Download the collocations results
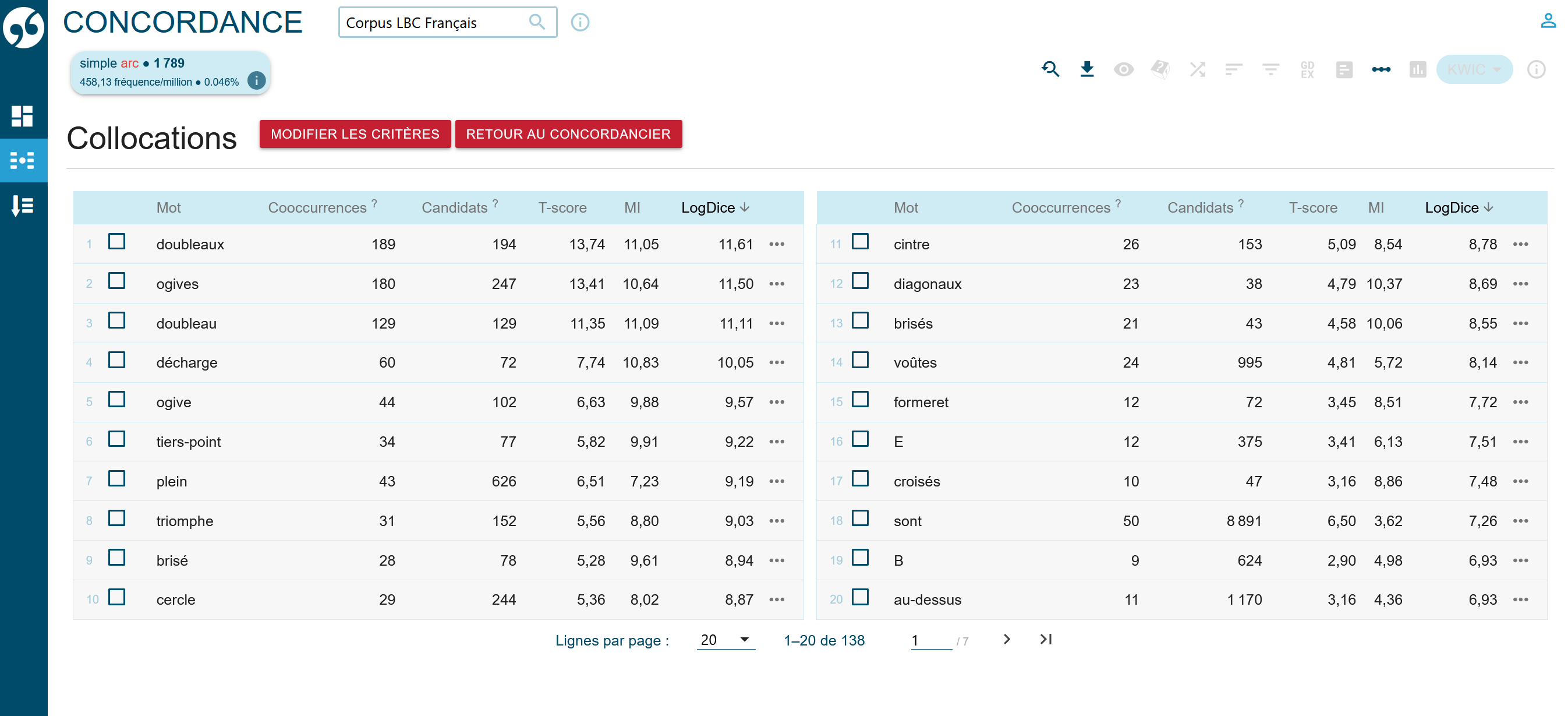 (1087, 69)
